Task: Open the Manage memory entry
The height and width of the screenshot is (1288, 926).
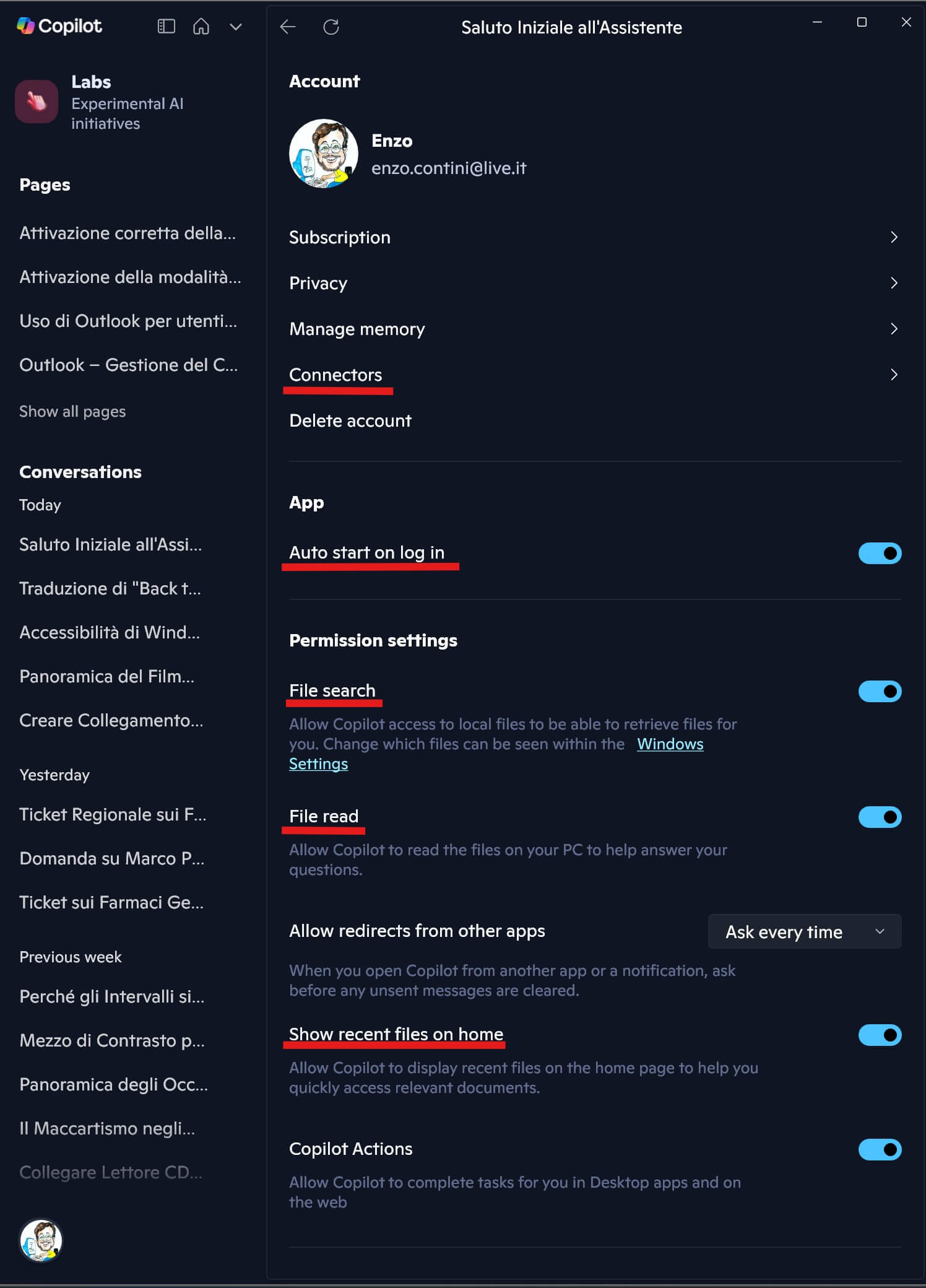Action: click(357, 329)
